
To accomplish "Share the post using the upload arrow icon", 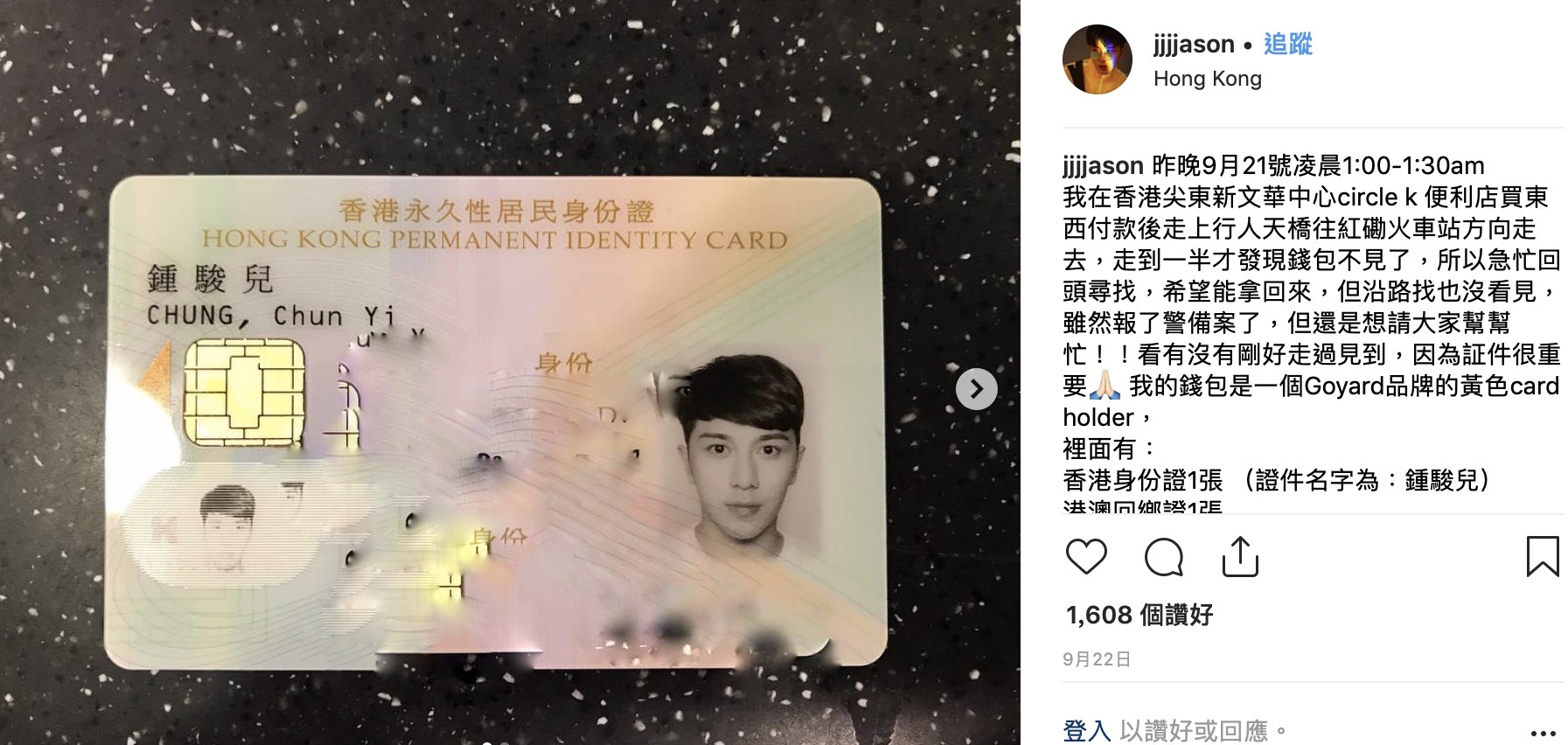I will pos(1239,556).
